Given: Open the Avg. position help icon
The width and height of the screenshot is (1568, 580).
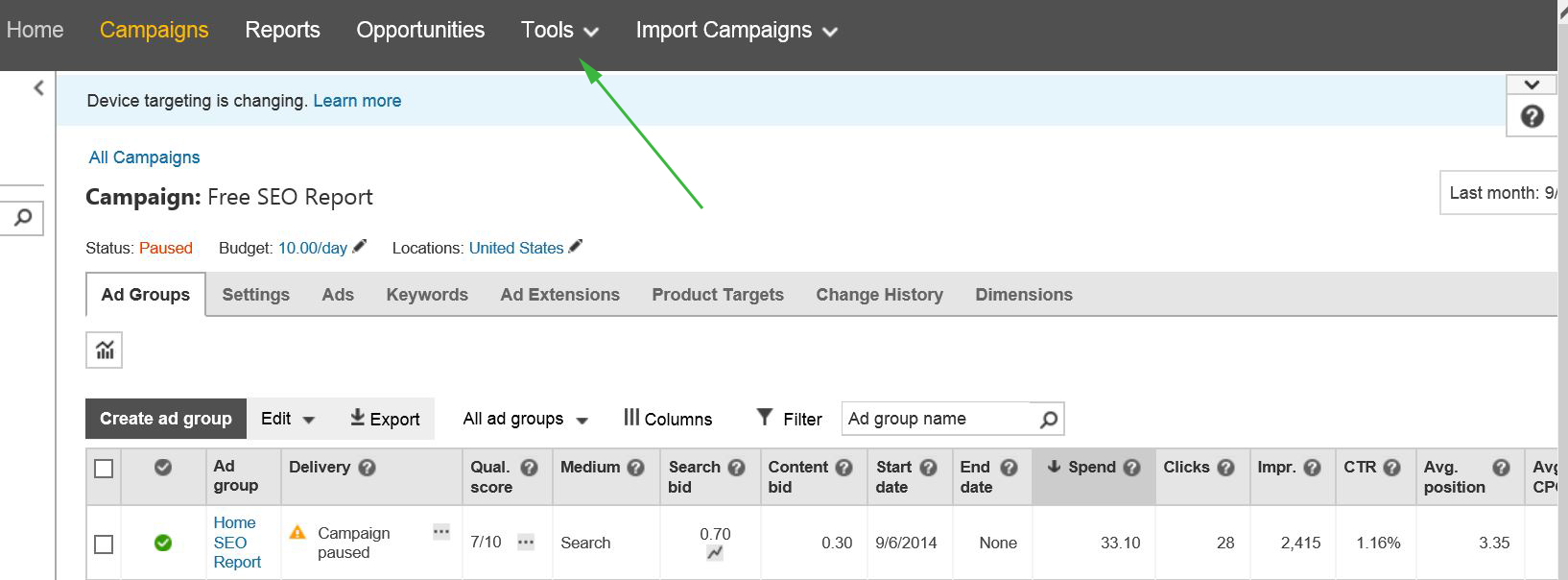Looking at the screenshot, I should pos(1501,468).
